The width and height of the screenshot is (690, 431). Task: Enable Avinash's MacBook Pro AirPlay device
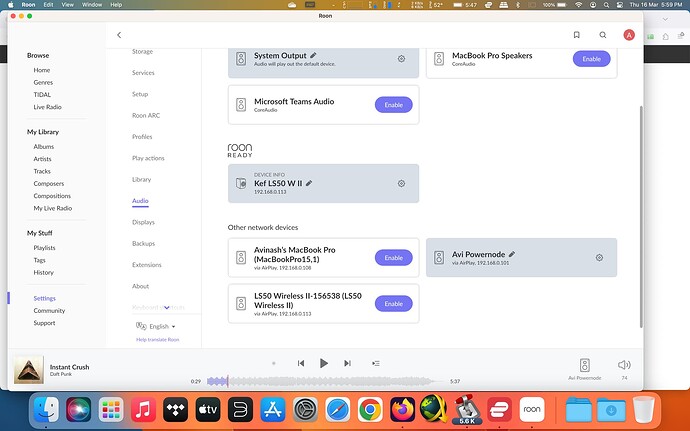[x=393, y=258]
